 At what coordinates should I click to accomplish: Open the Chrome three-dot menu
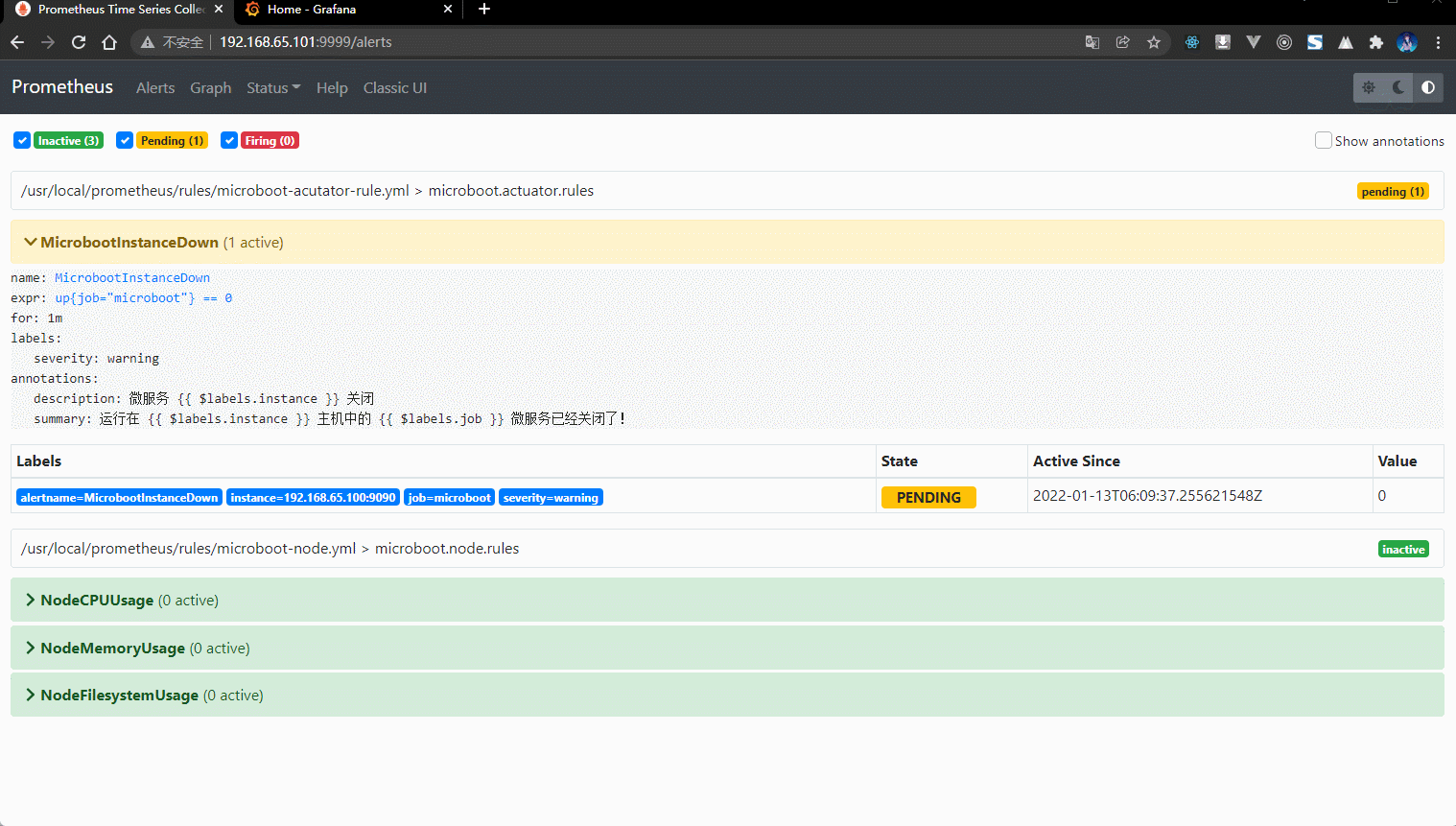click(x=1438, y=42)
